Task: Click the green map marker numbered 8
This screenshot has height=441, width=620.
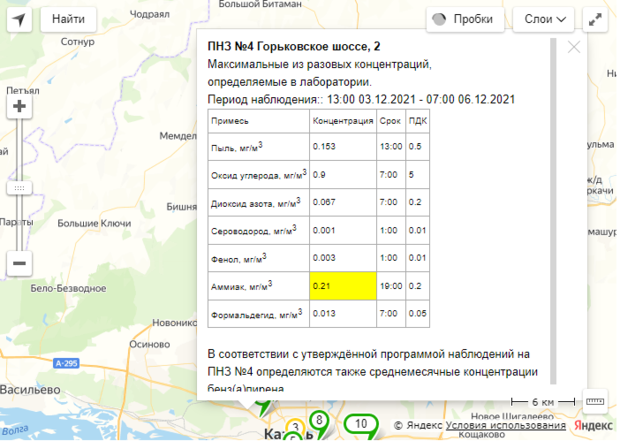Action: click(318, 420)
